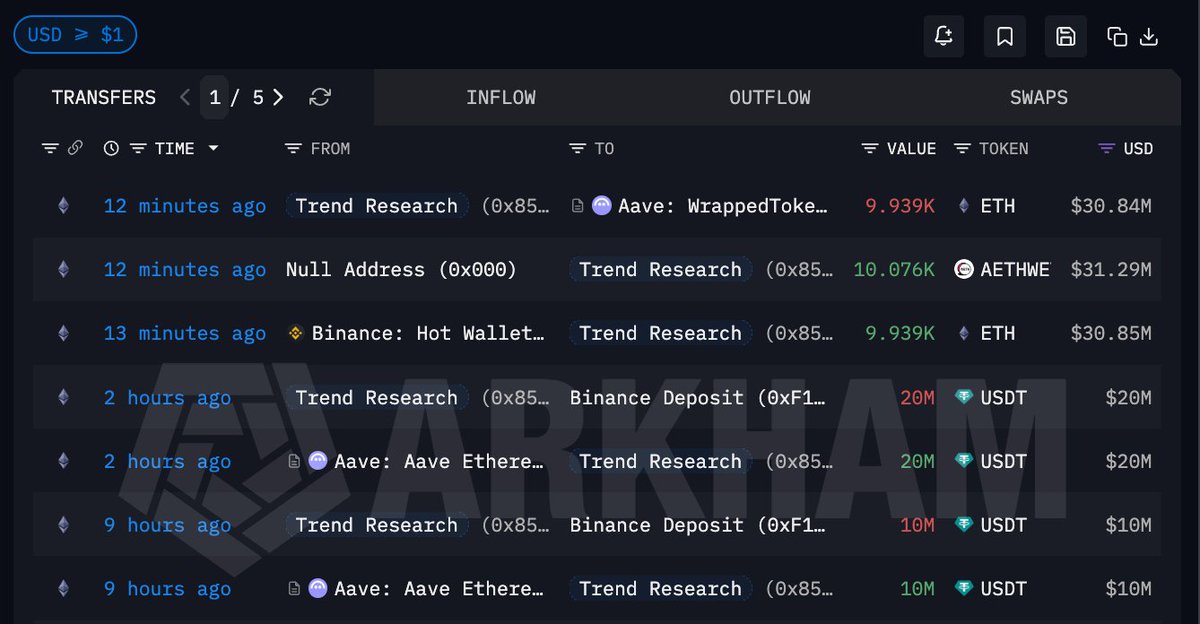Open Null Address (0x000) entity
This screenshot has width=1200, height=624.
[401, 269]
